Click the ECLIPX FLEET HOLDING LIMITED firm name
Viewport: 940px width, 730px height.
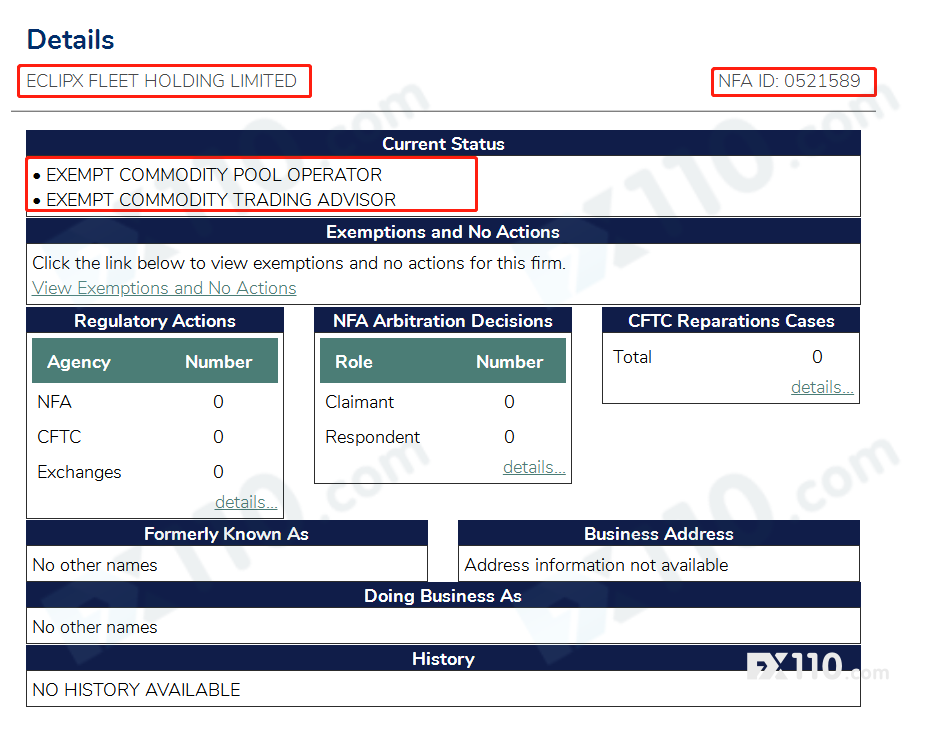[162, 81]
